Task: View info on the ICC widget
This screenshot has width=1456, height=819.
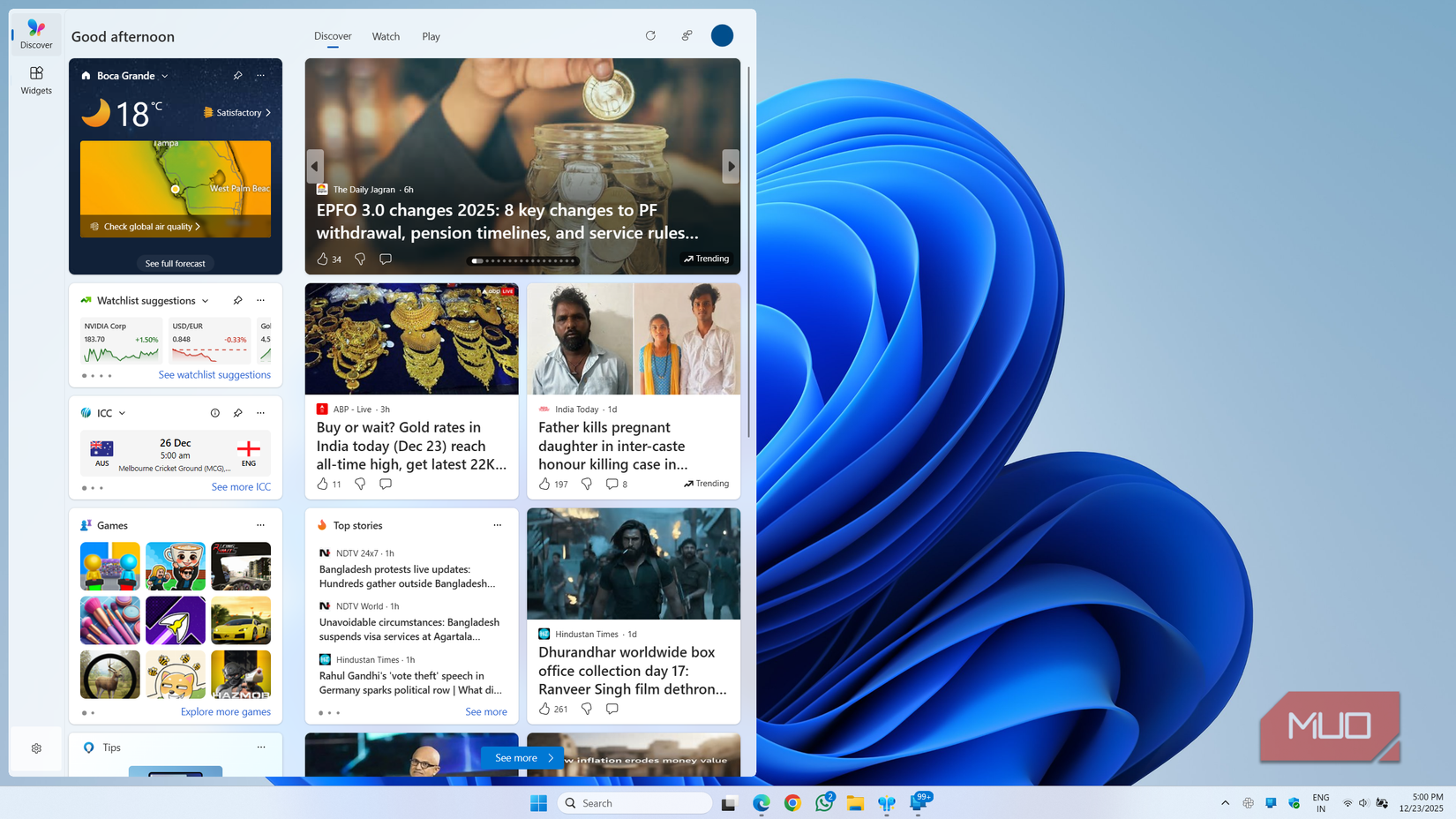Action: pyautogui.click(x=214, y=412)
